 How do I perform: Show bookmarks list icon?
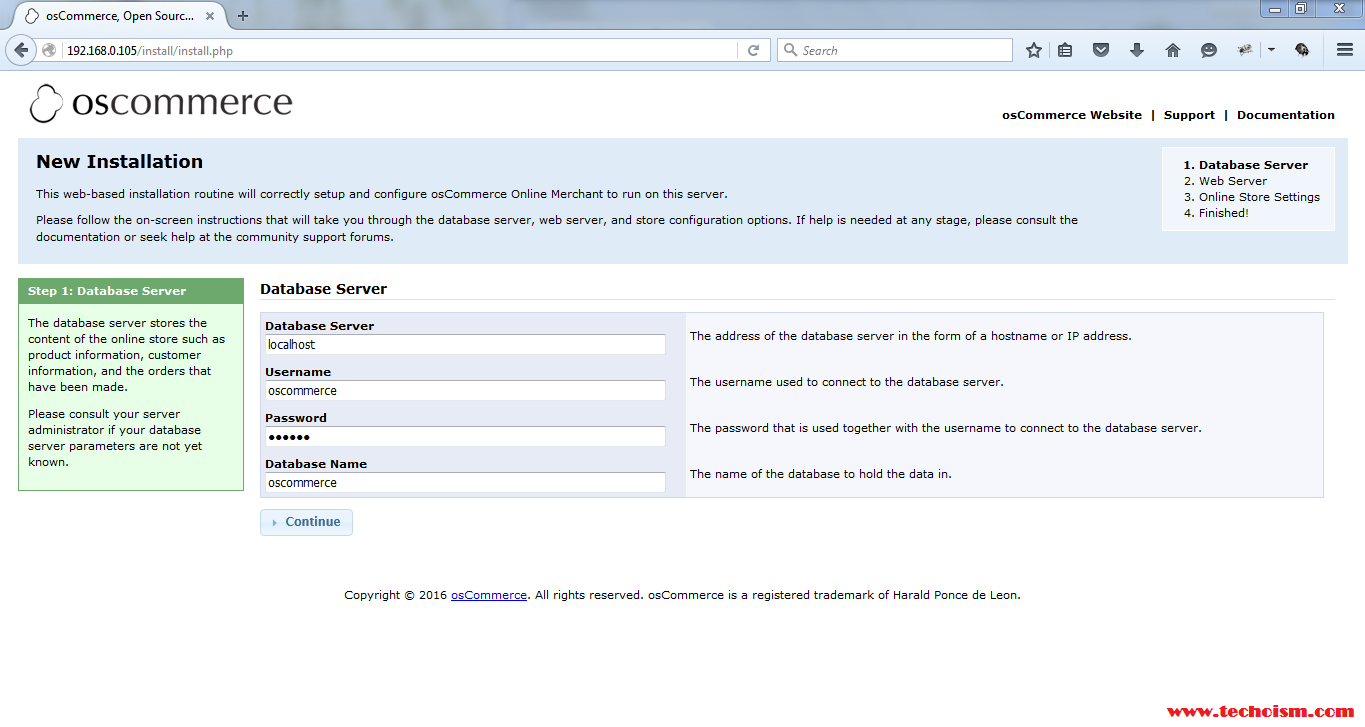1065,50
